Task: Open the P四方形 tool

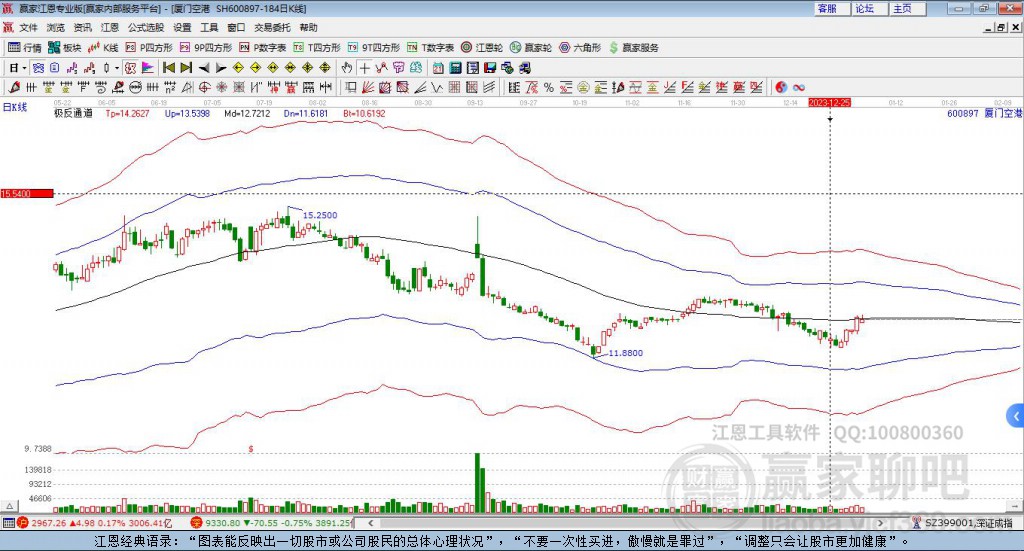Action: pos(149,48)
